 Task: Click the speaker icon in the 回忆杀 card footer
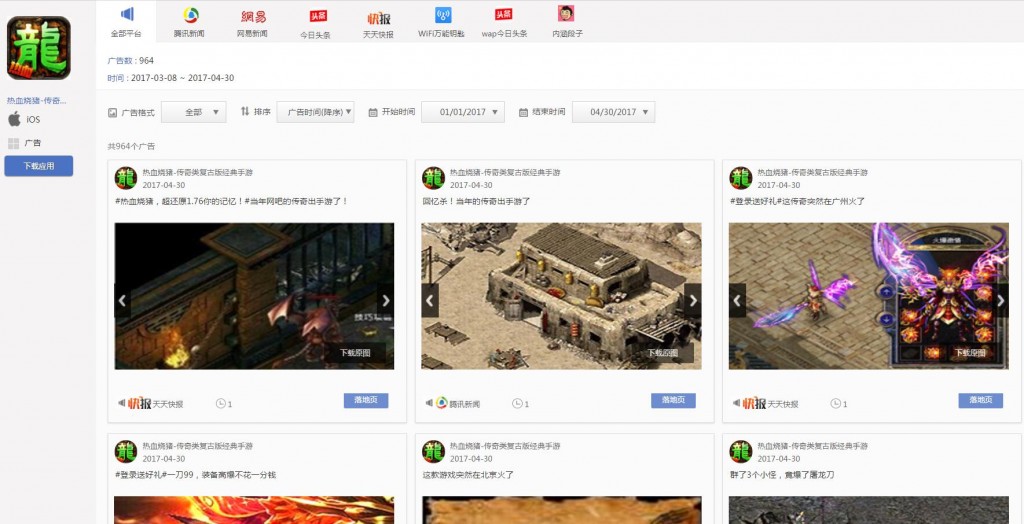429,403
